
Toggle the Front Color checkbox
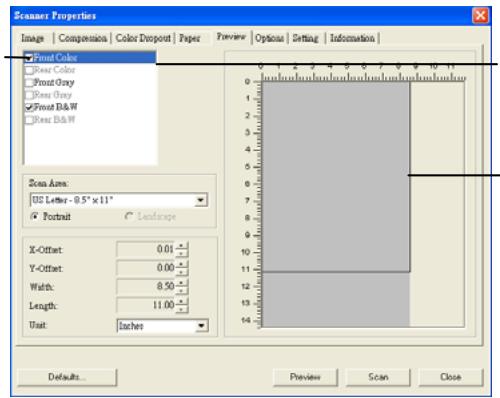pos(29,58)
